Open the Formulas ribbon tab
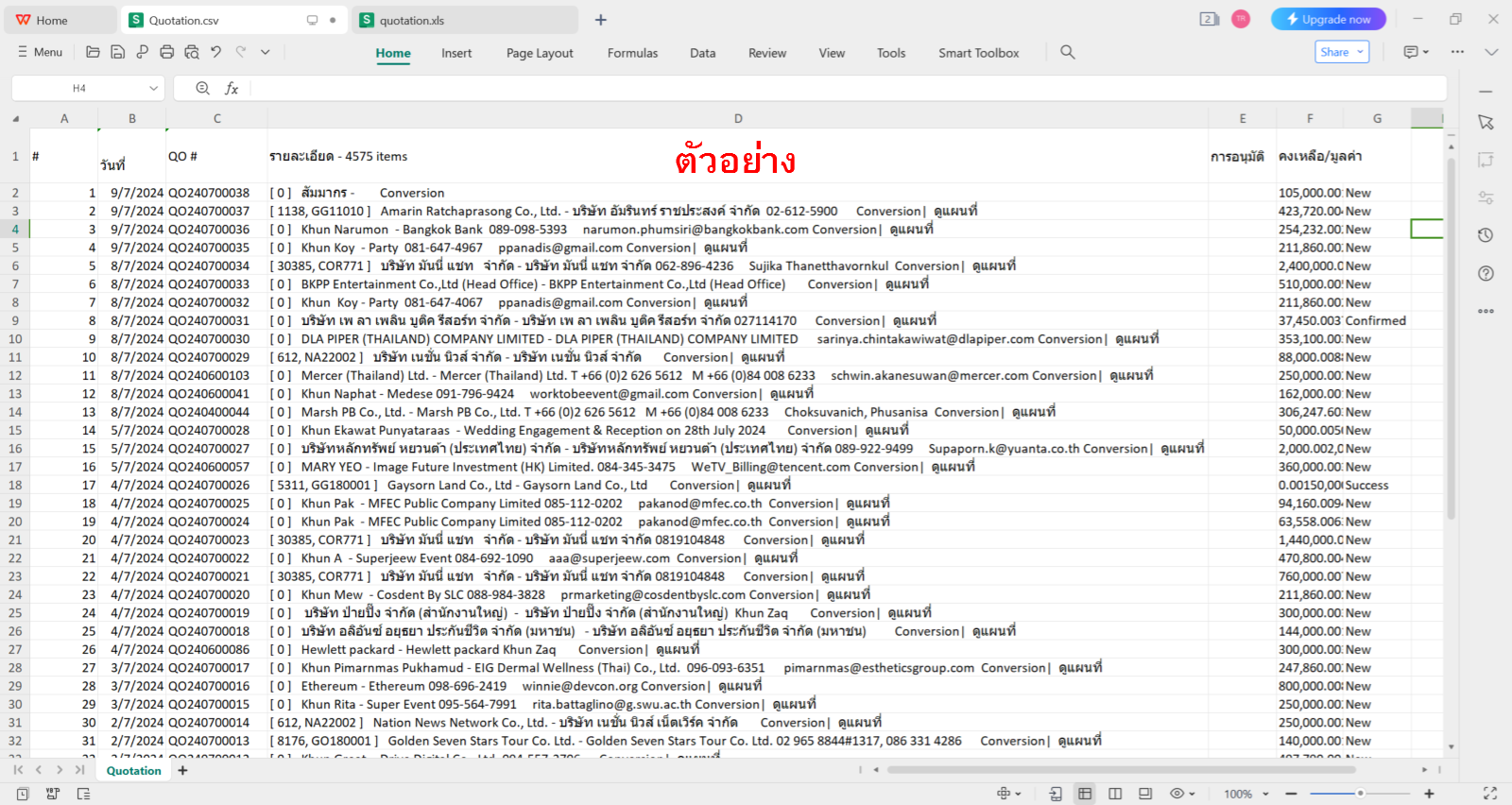Viewport: 1512px width, 805px height. [632, 53]
